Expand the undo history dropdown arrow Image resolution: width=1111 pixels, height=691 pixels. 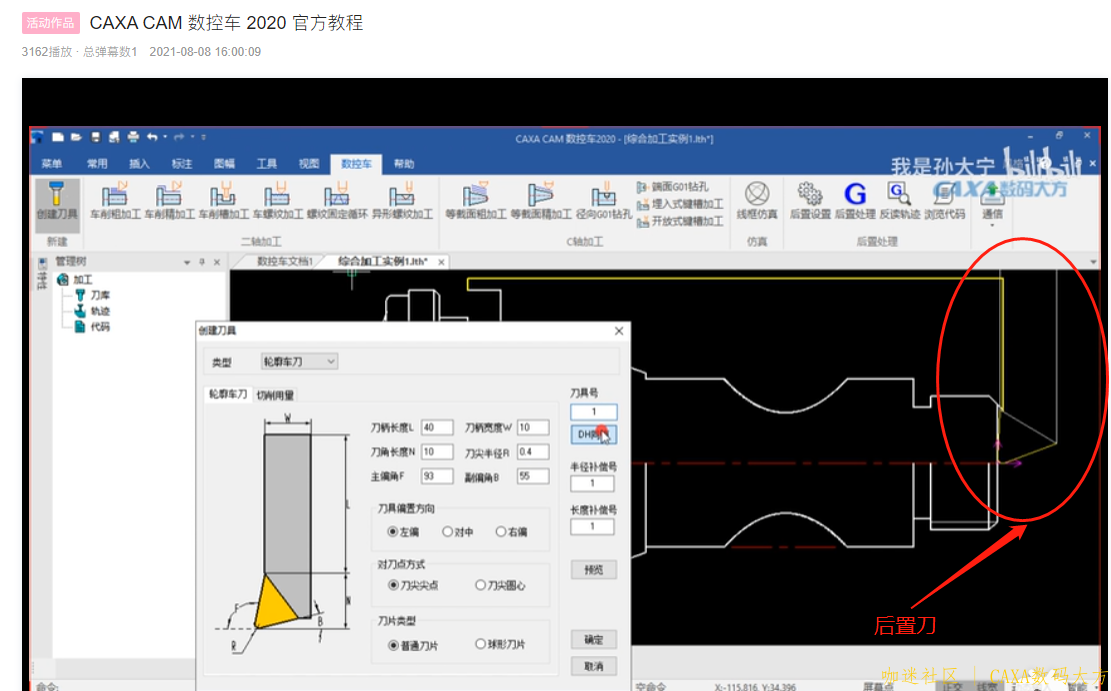coord(164,137)
